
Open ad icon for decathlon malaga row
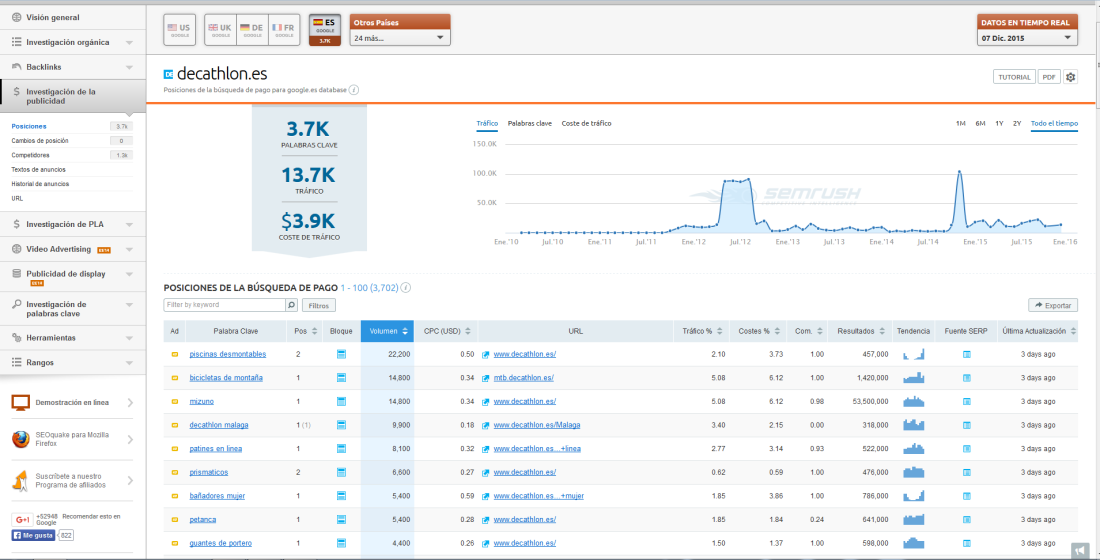[175, 425]
